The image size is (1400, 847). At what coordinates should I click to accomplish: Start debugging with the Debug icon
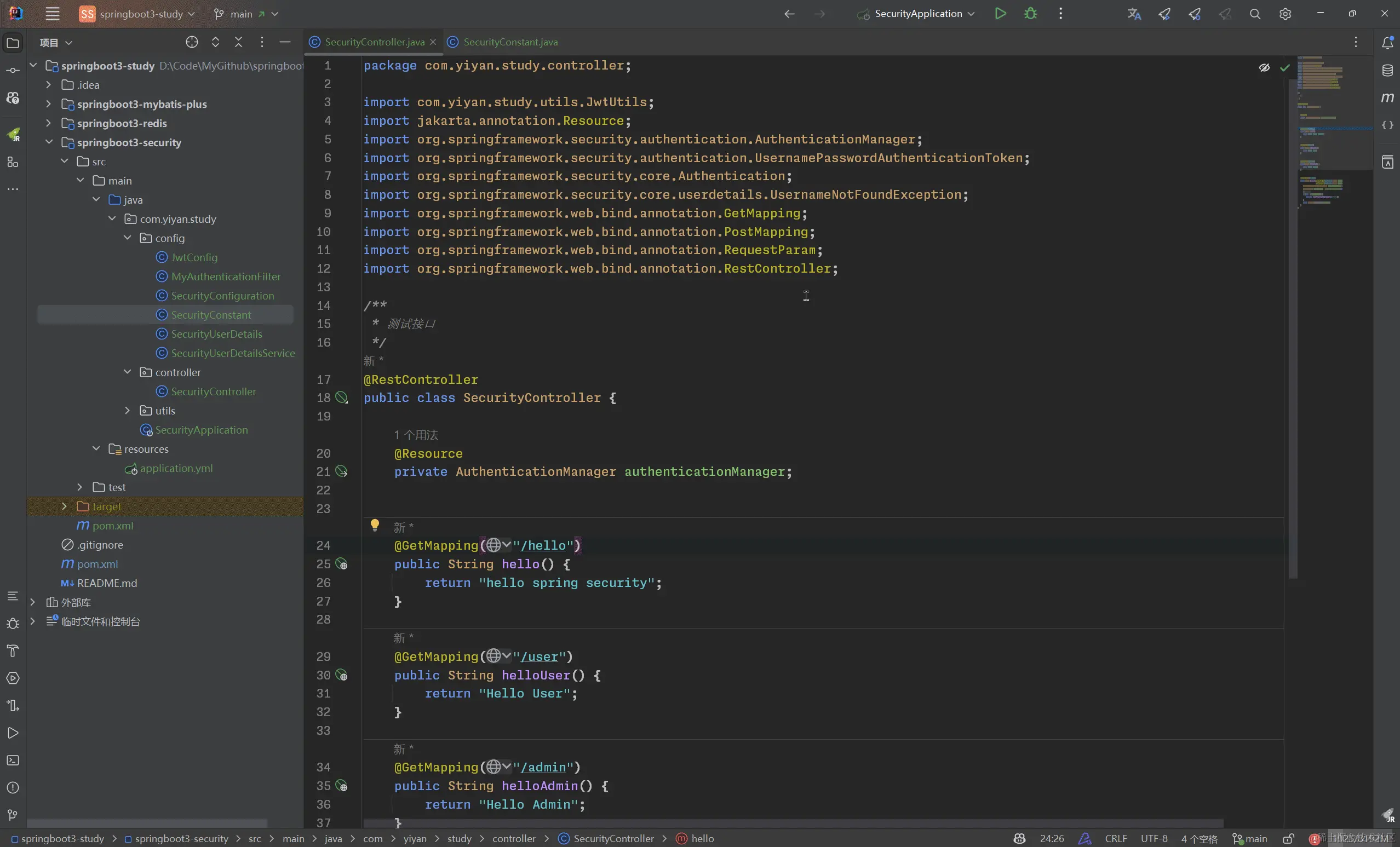(1030, 14)
